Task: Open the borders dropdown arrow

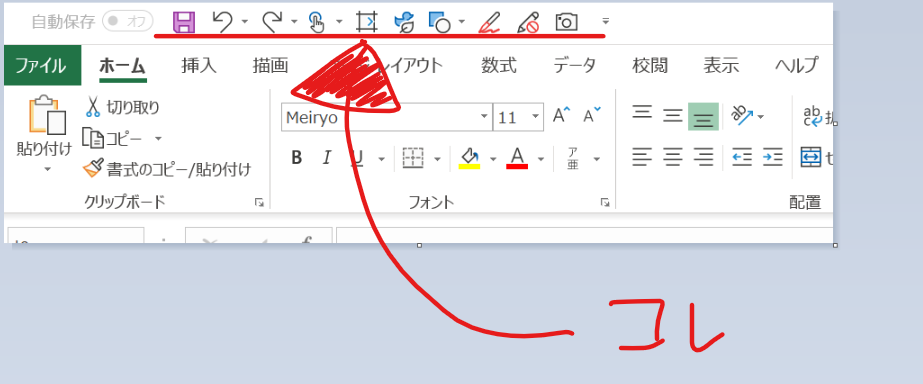Action: pyautogui.click(x=437, y=158)
